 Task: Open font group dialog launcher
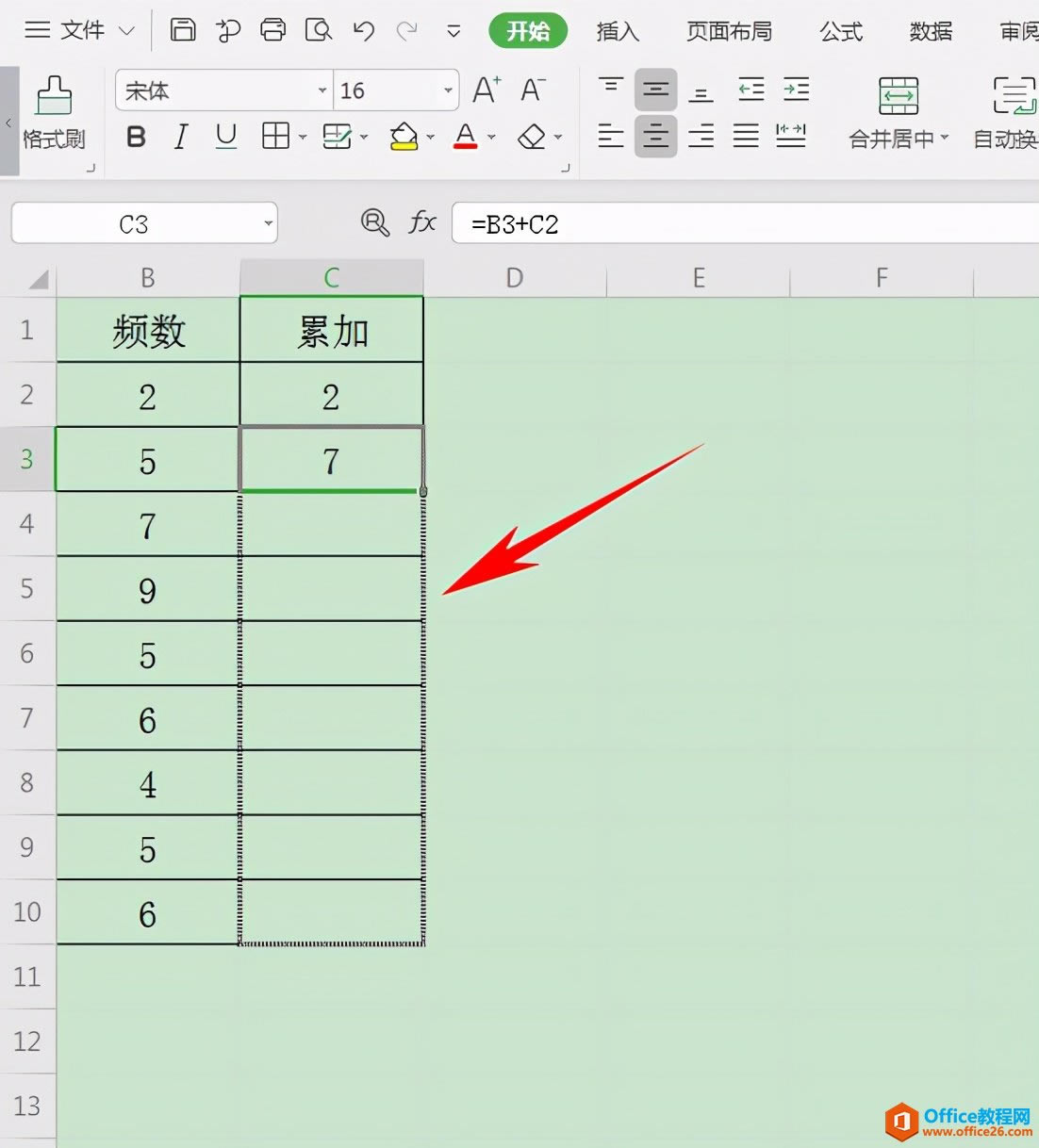565,169
